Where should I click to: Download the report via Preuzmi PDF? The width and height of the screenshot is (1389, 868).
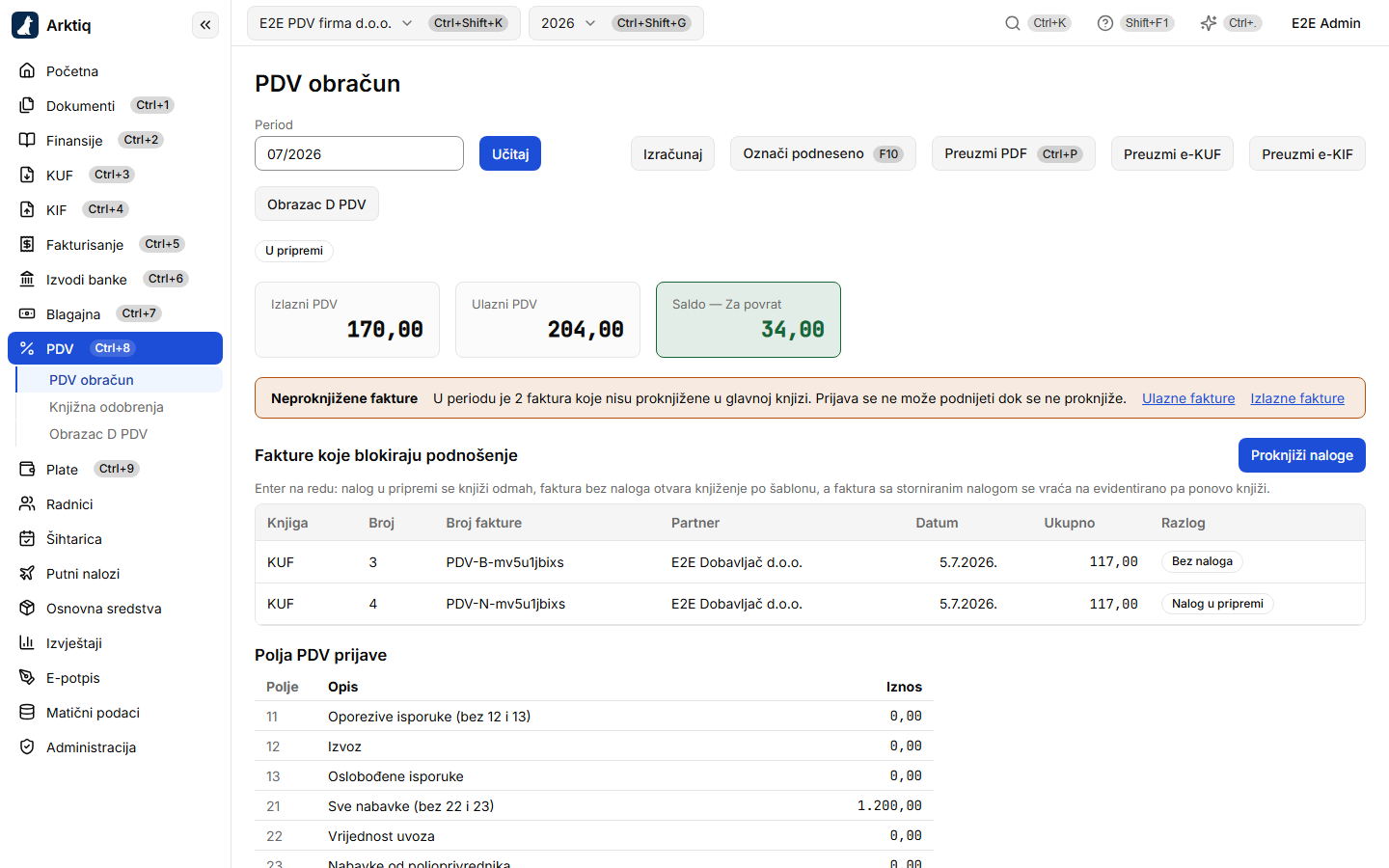1013,154
